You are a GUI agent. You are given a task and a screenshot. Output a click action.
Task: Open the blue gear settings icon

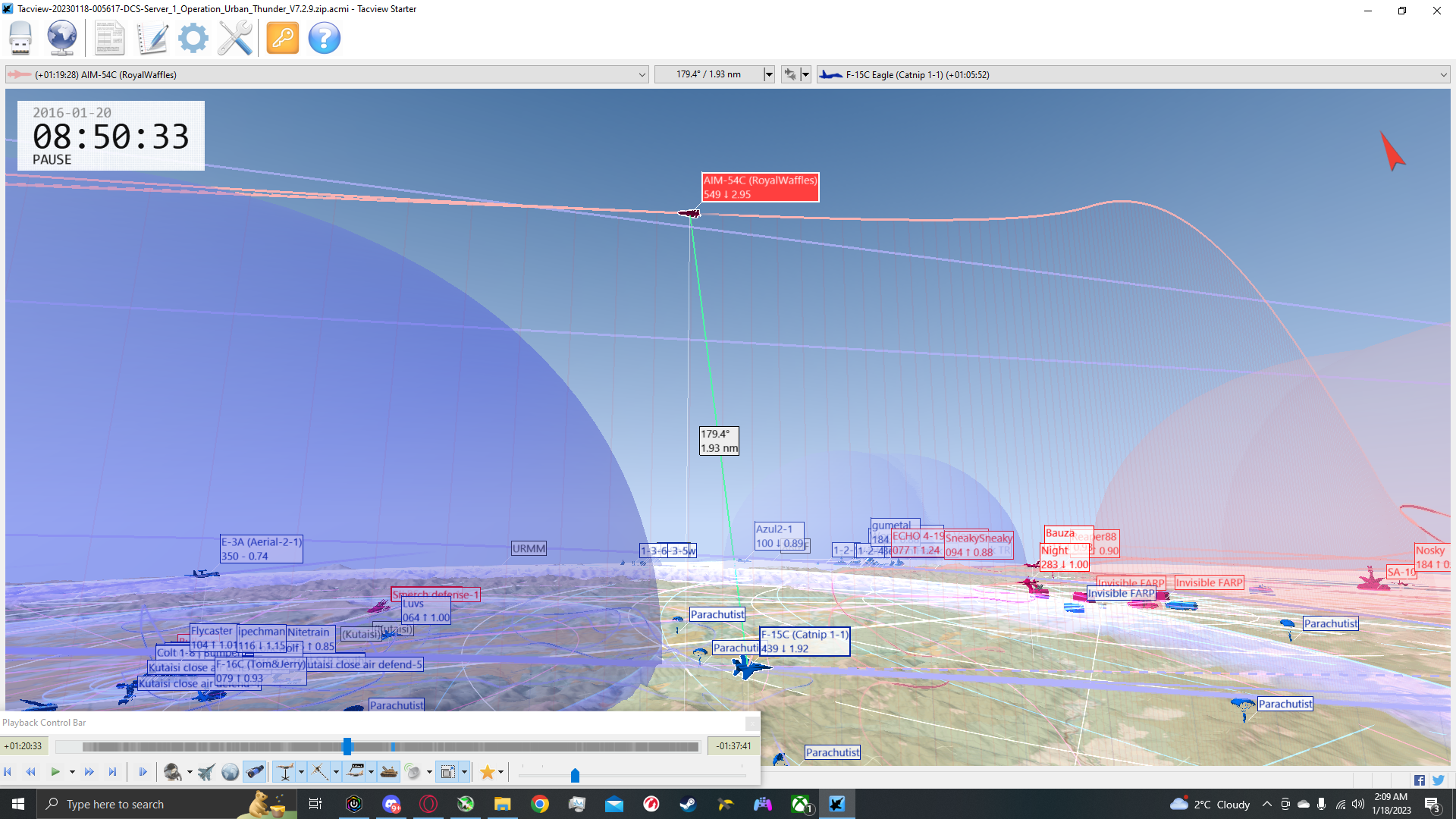(x=193, y=38)
